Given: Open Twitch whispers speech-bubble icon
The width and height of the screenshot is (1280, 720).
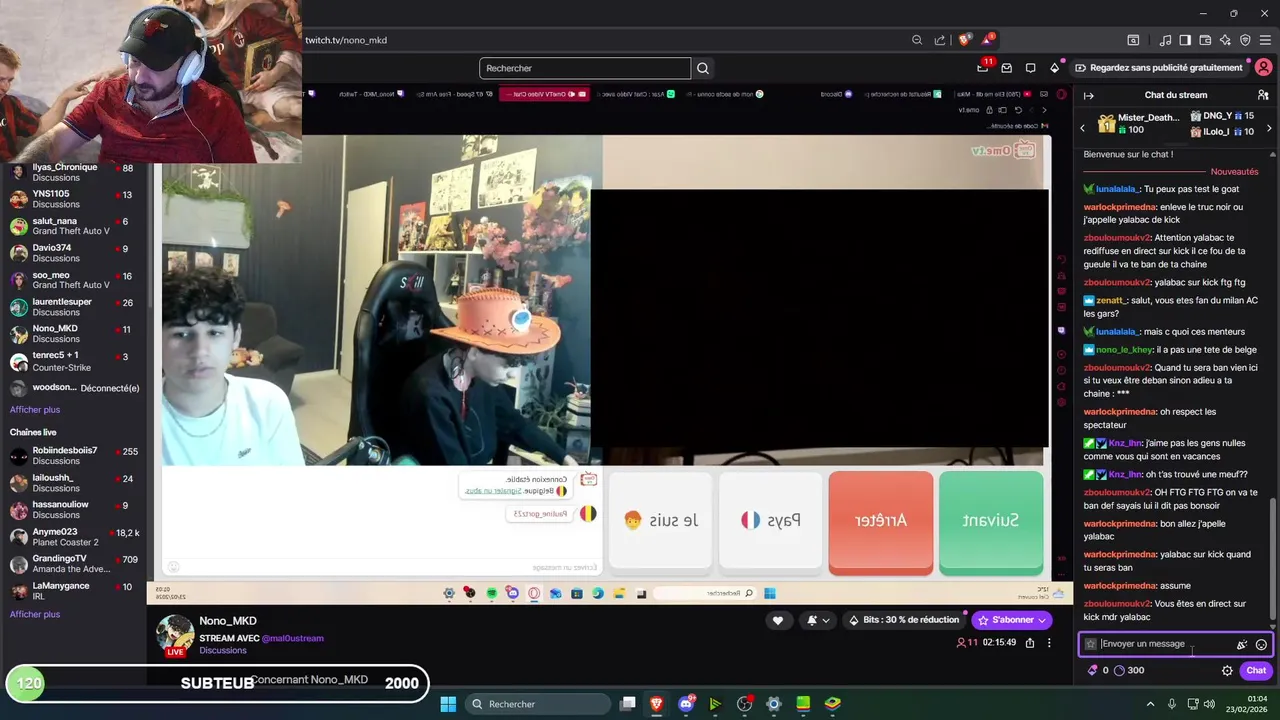Looking at the screenshot, I should coord(1031,68).
